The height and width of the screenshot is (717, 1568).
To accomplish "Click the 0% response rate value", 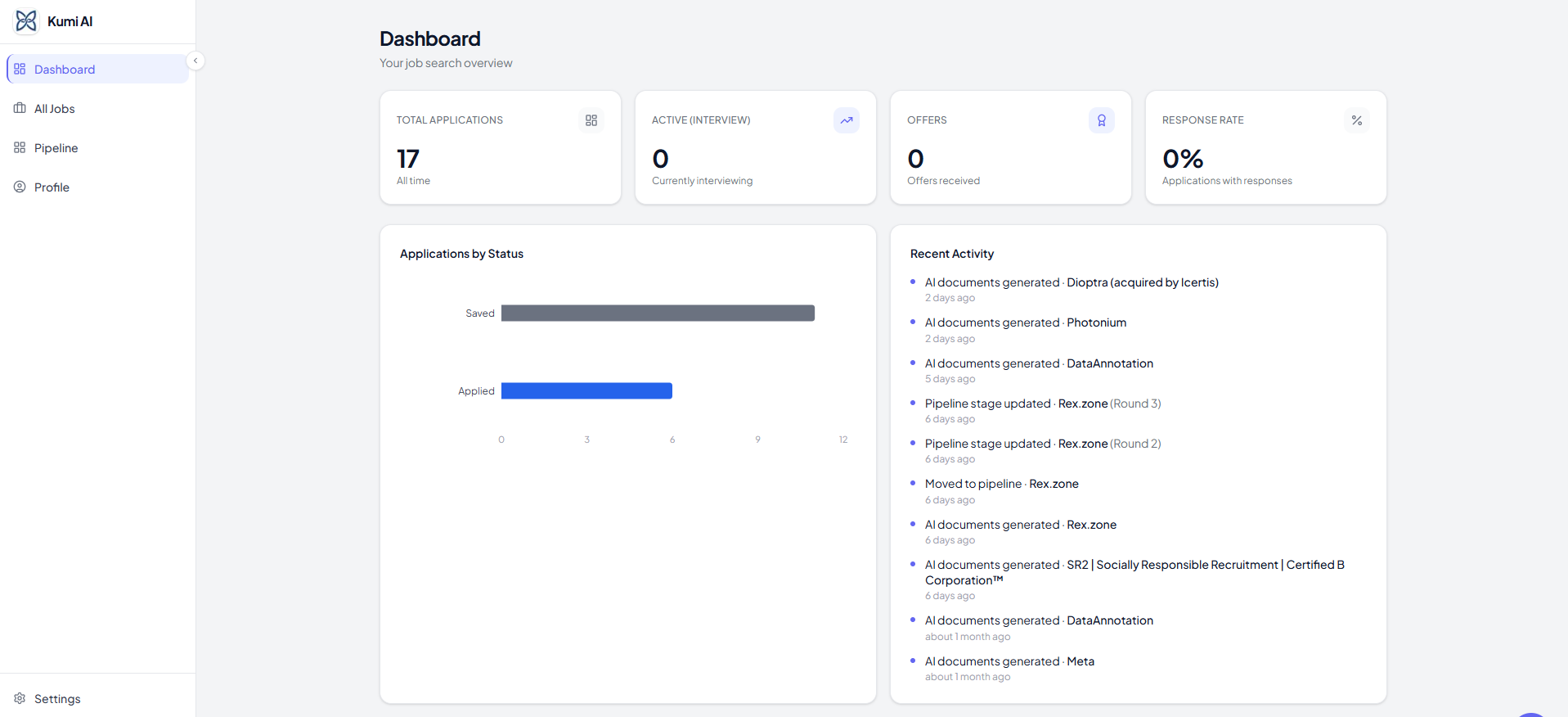I will (1183, 158).
